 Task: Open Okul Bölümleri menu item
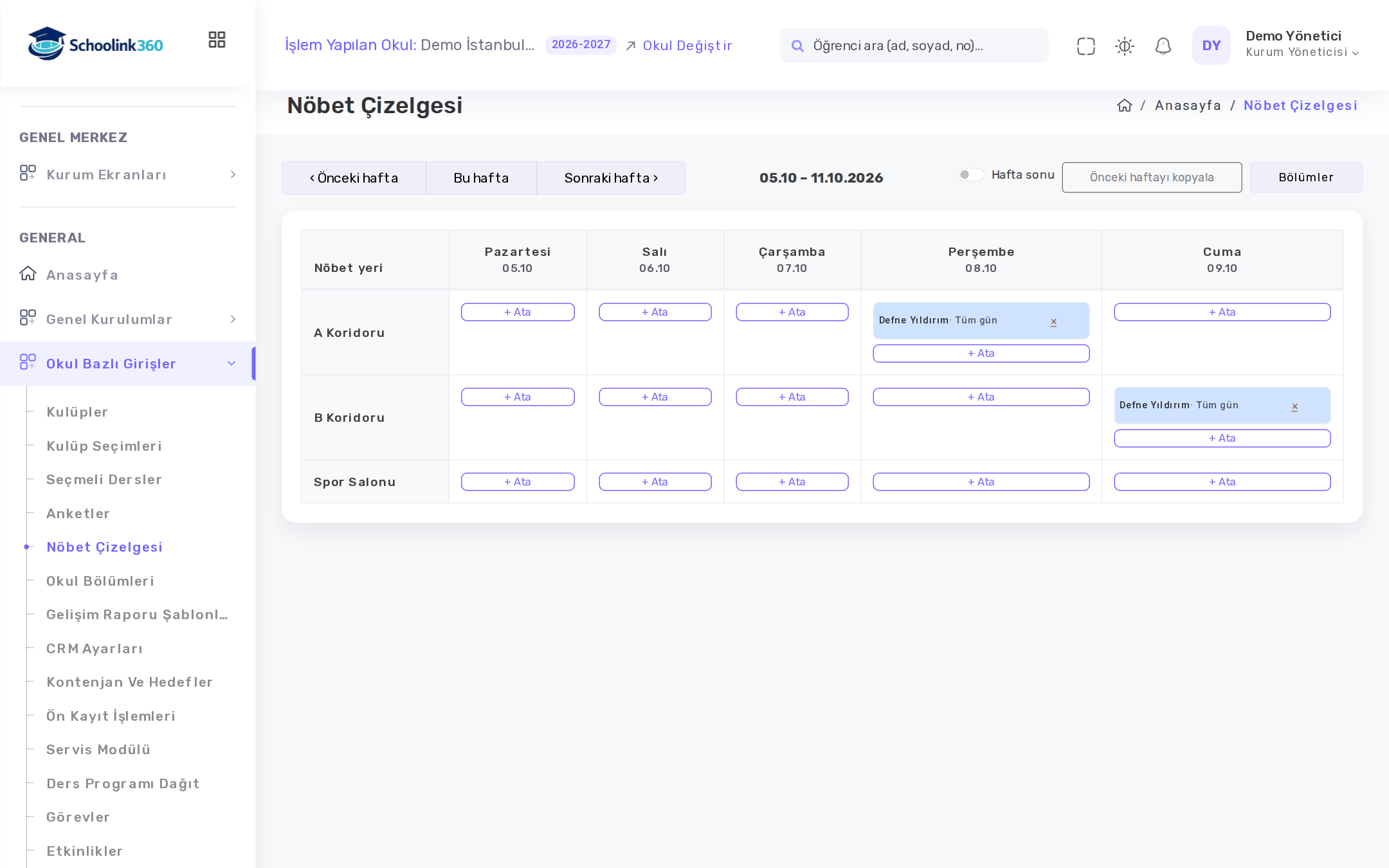click(x=100, y=581)
